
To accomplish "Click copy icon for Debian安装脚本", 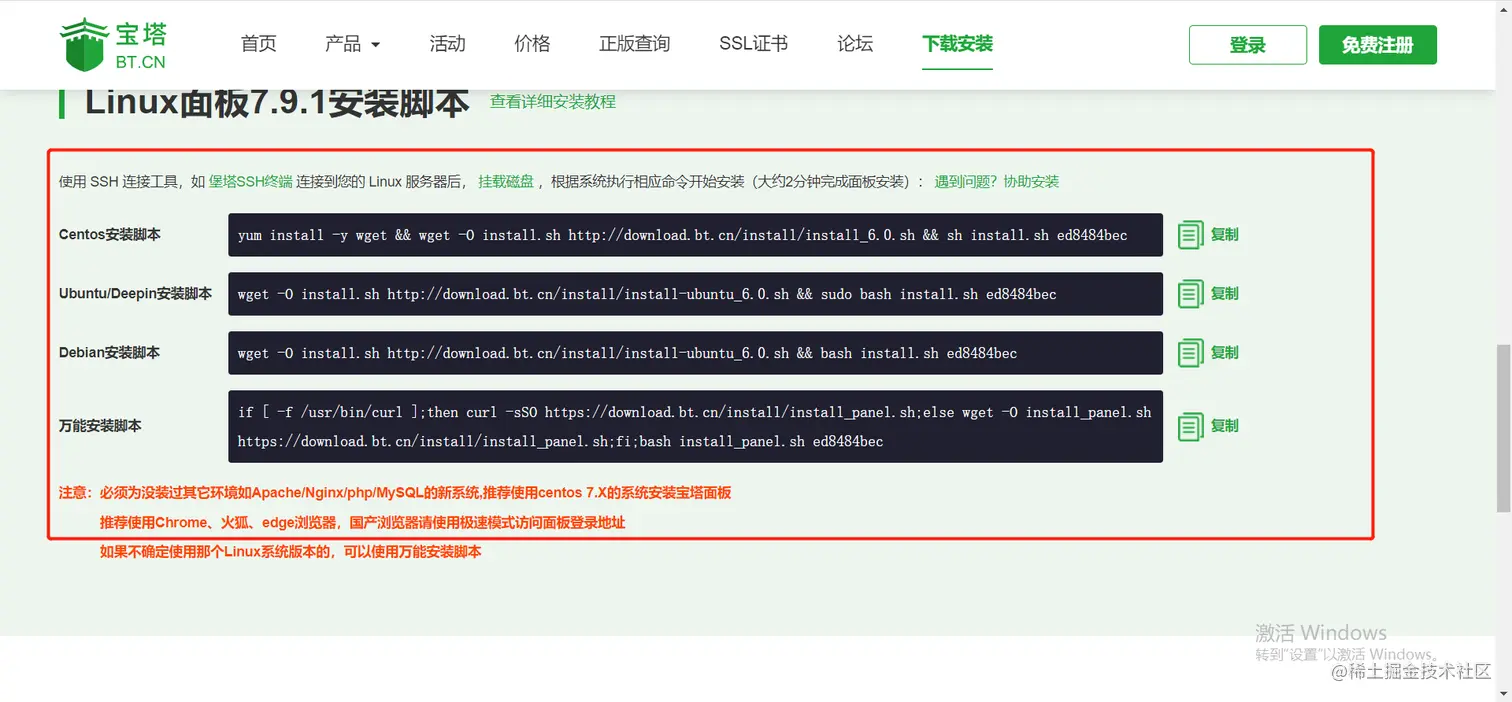I will (x=1190, y=353).
